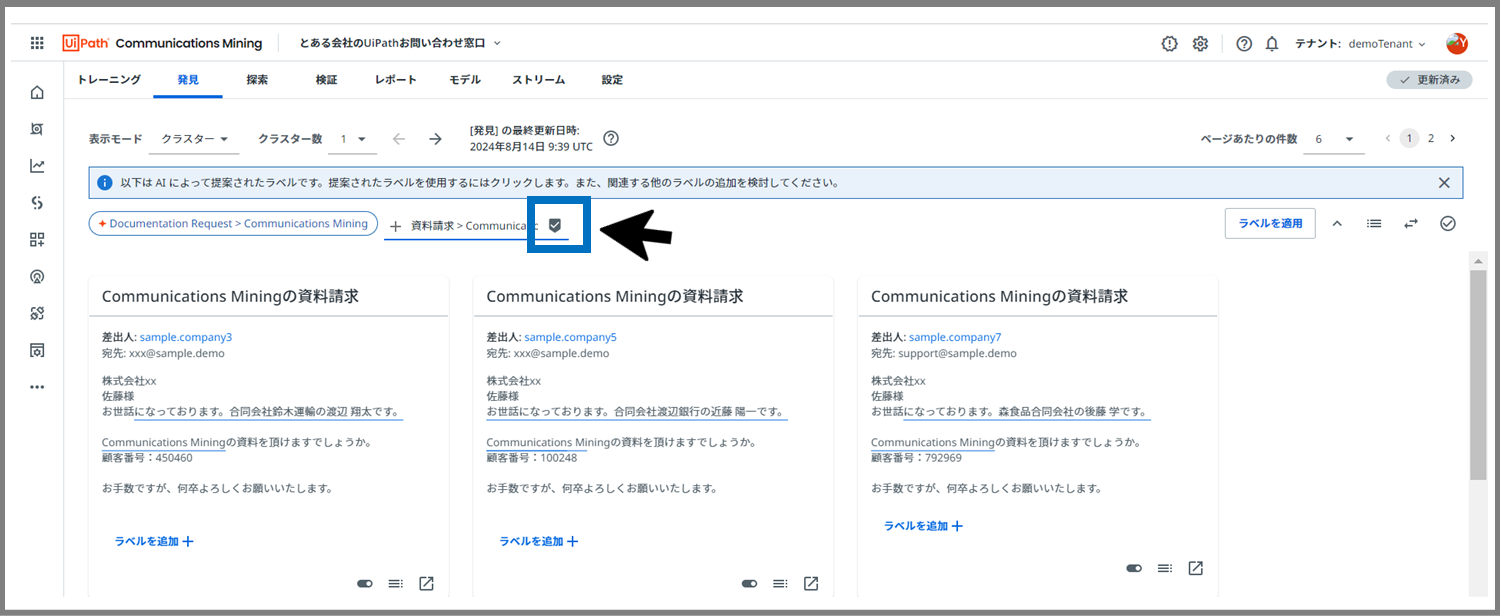Collapse the label bar with the up chevron

pyautogui.click(x=1337, y=223)
